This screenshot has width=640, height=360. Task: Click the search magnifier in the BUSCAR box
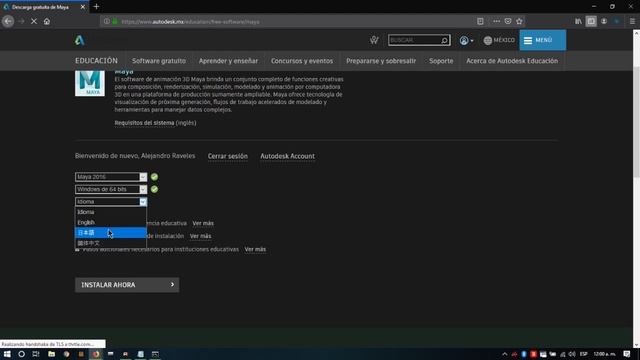tap(444, 40)
